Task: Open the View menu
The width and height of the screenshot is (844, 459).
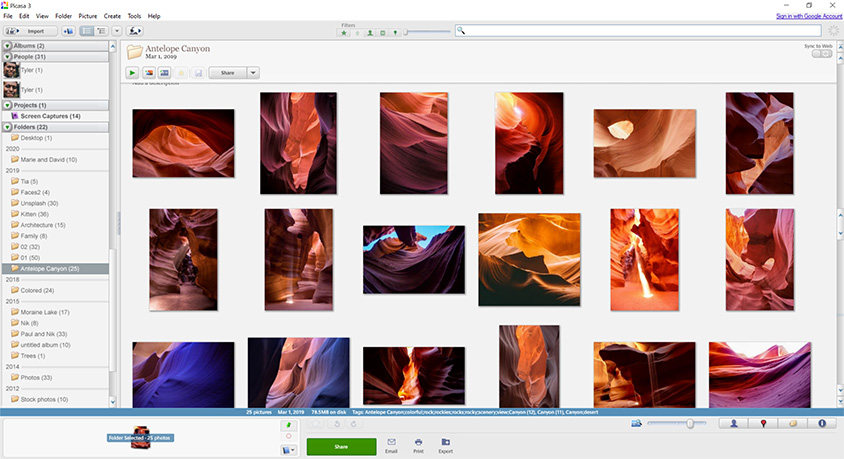Action: [42, 16]
